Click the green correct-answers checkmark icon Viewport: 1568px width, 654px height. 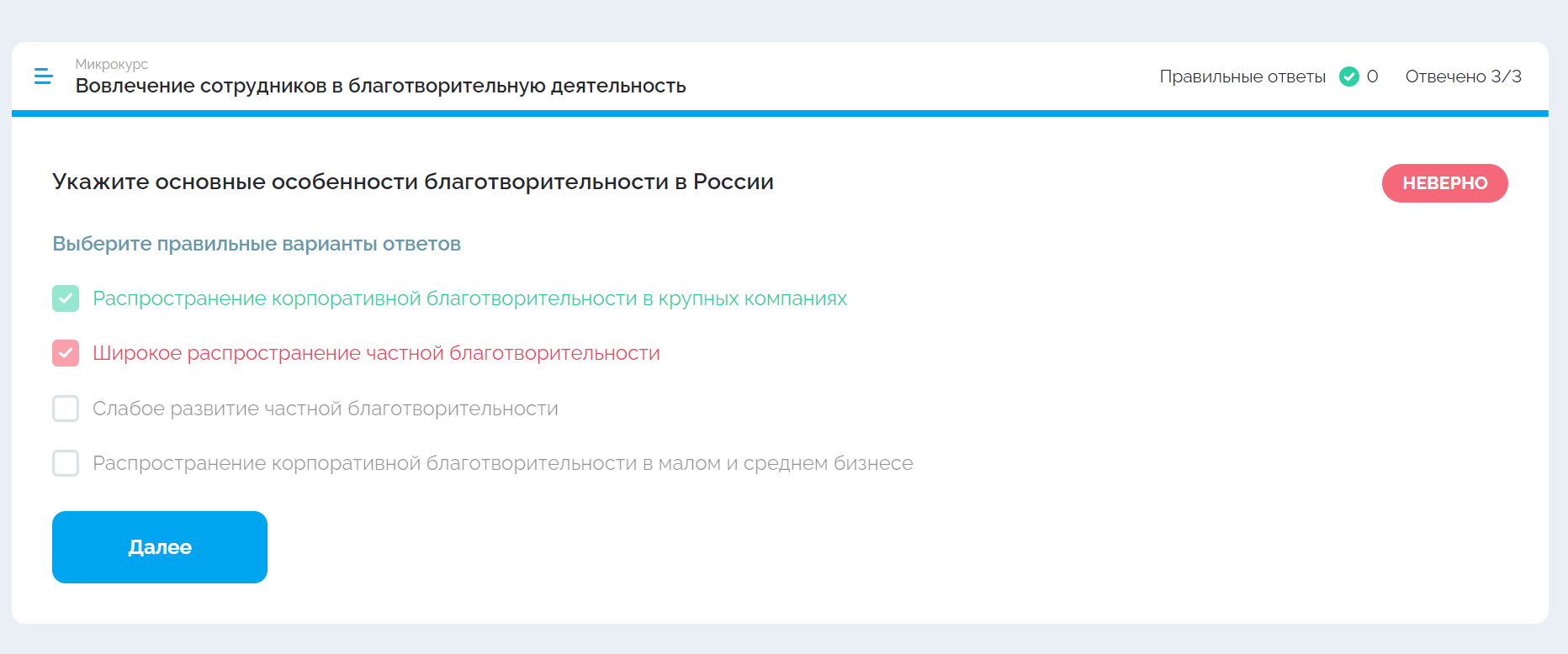click(x=1349, y=76)
